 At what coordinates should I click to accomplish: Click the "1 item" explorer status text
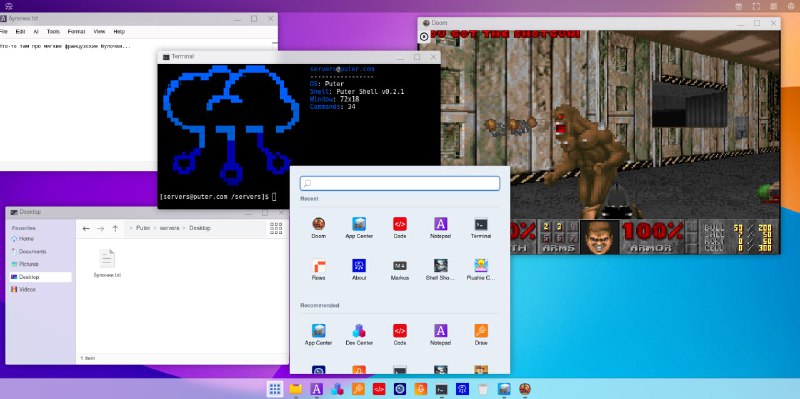(x=88, y=359)
